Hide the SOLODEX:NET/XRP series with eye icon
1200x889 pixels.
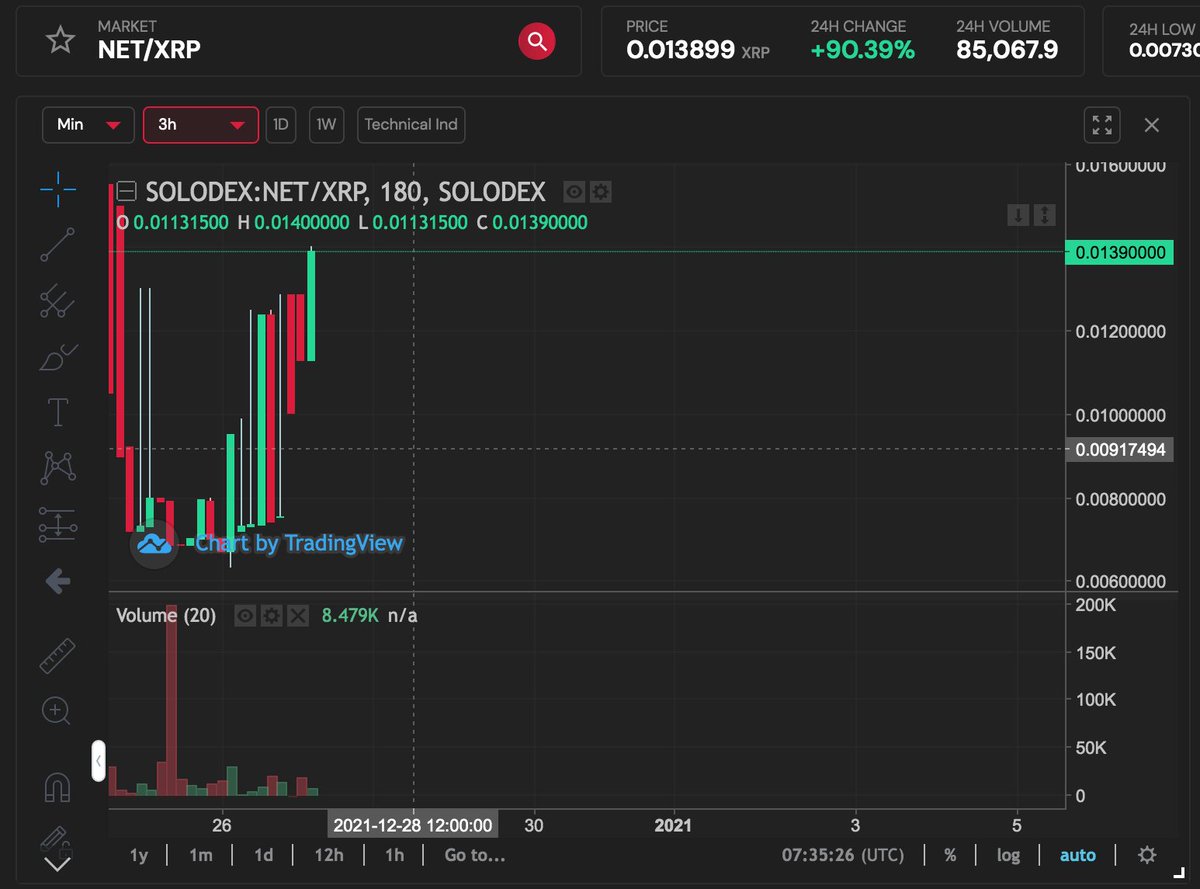coord(574,192)
